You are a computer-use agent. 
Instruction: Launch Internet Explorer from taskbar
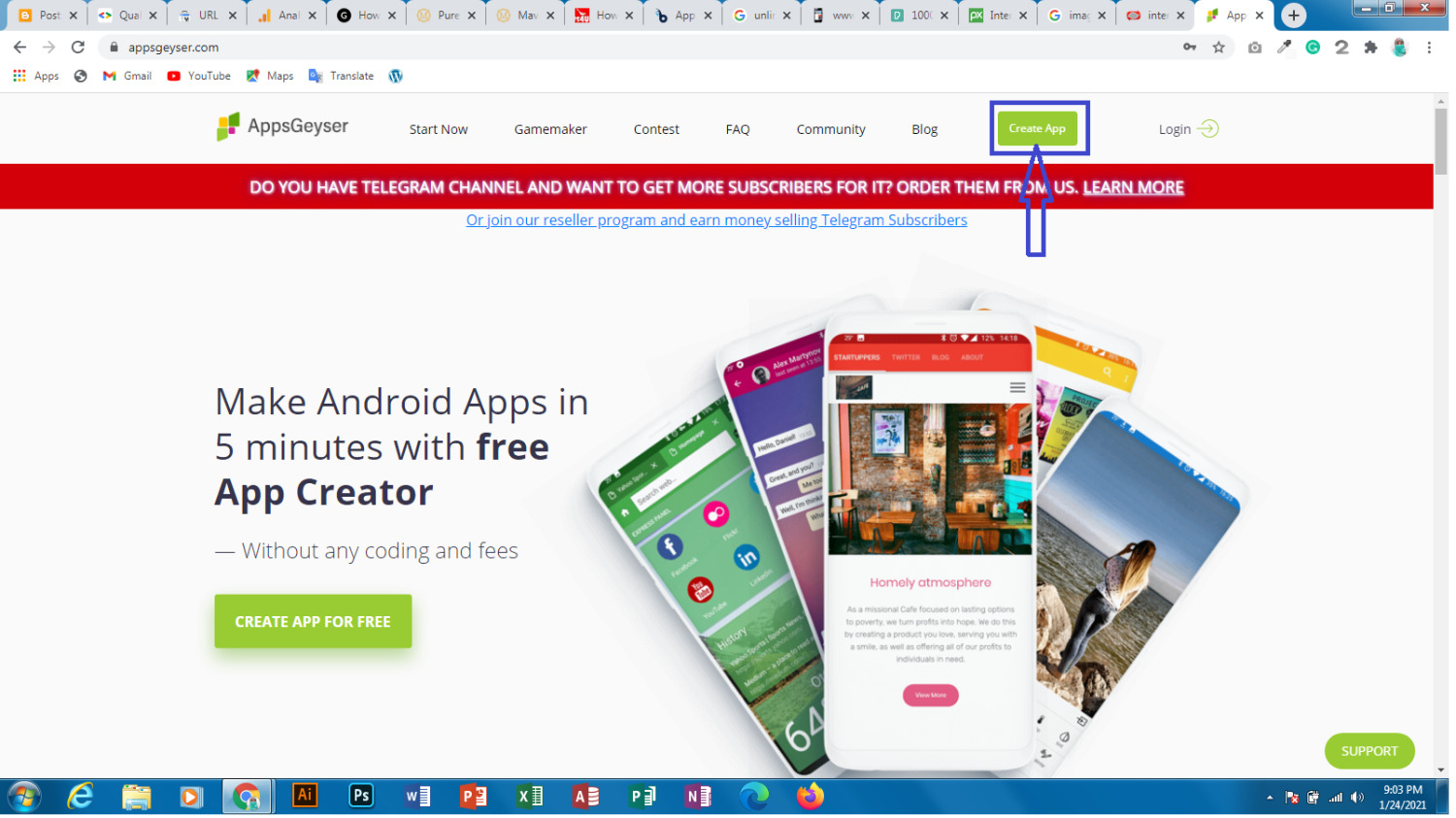click(x=81, y=798)
